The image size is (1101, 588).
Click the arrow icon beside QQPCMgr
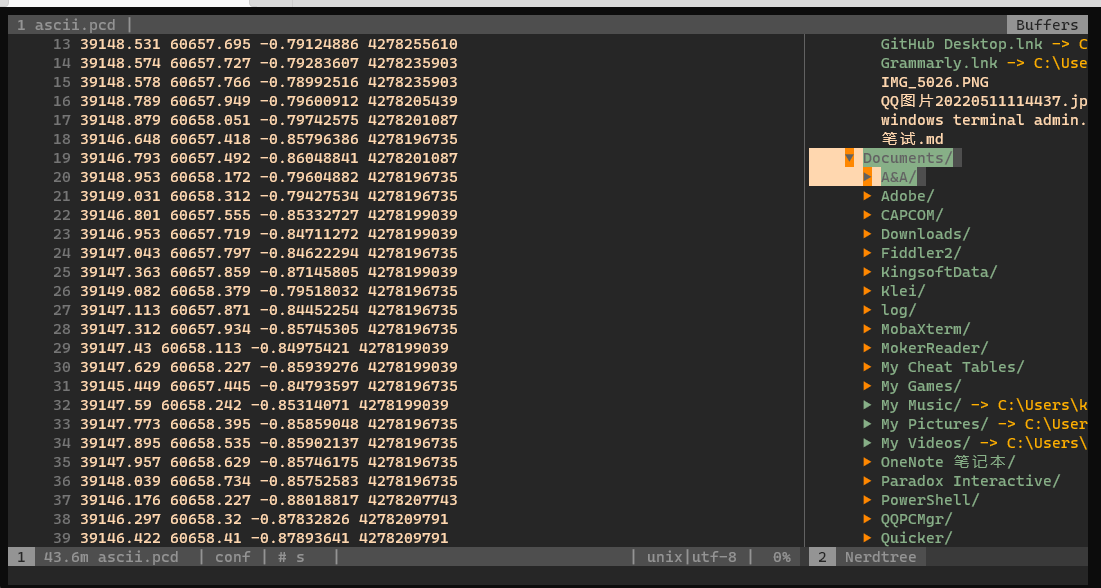click(x=867, y=519)
